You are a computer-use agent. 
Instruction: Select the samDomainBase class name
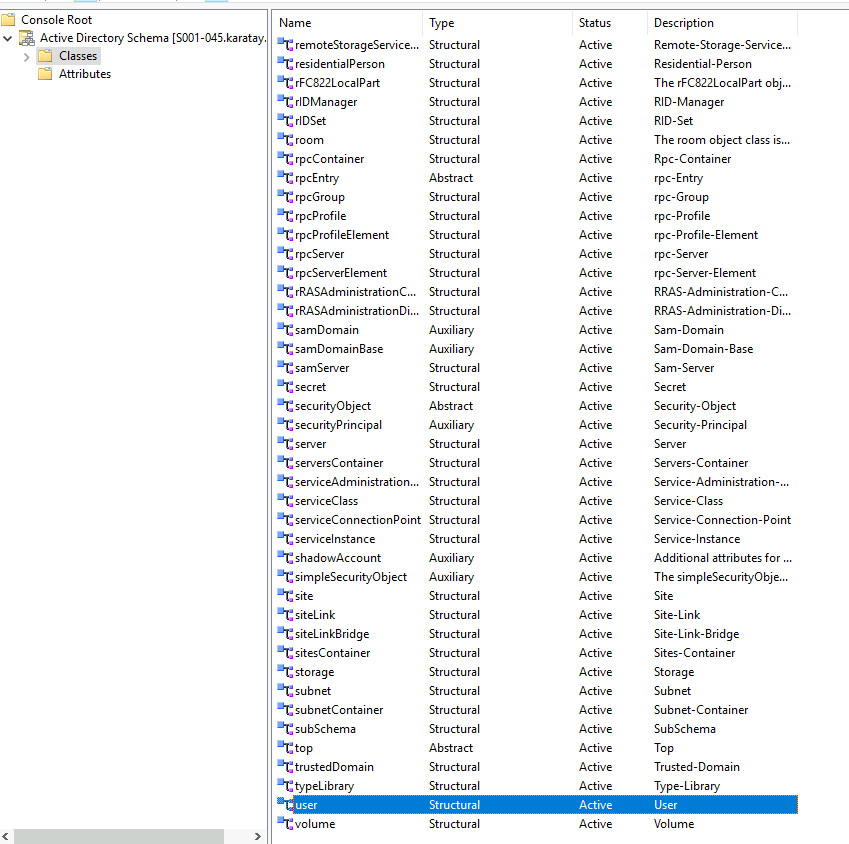coord(339,348)
